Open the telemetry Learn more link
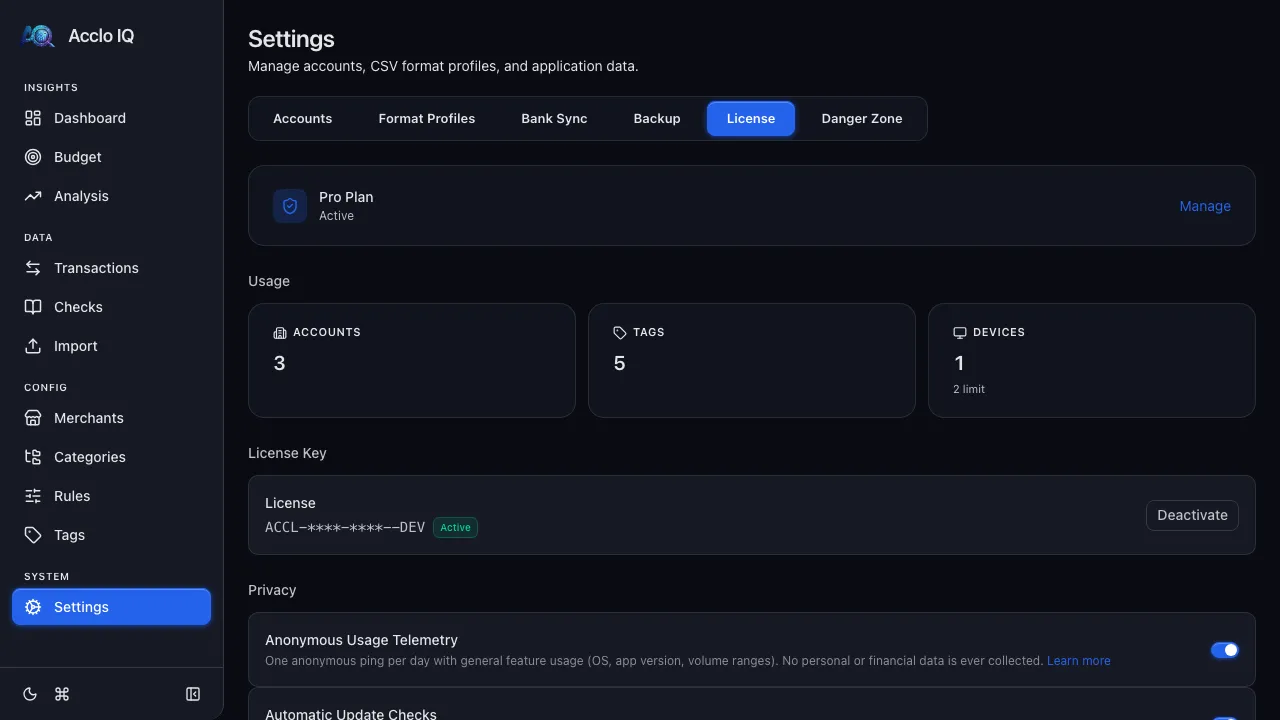 pyautogui.click(x=1078, y=661)
